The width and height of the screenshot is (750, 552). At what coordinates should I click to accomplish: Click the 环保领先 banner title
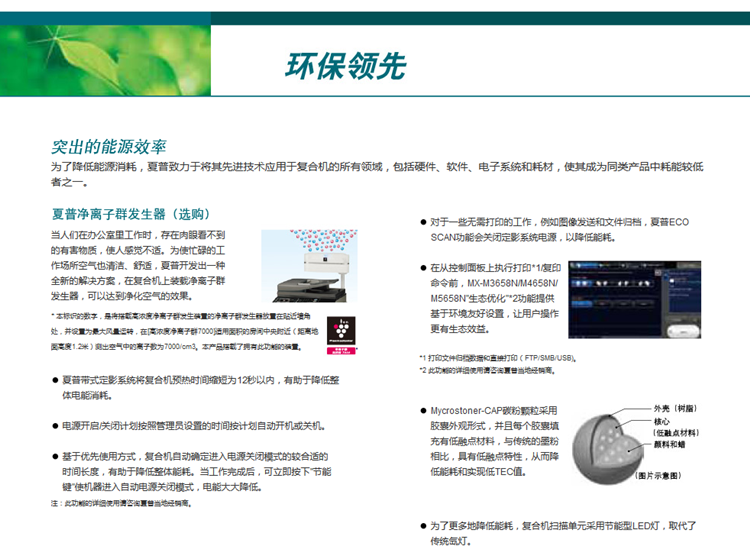[x=348, y=66]
